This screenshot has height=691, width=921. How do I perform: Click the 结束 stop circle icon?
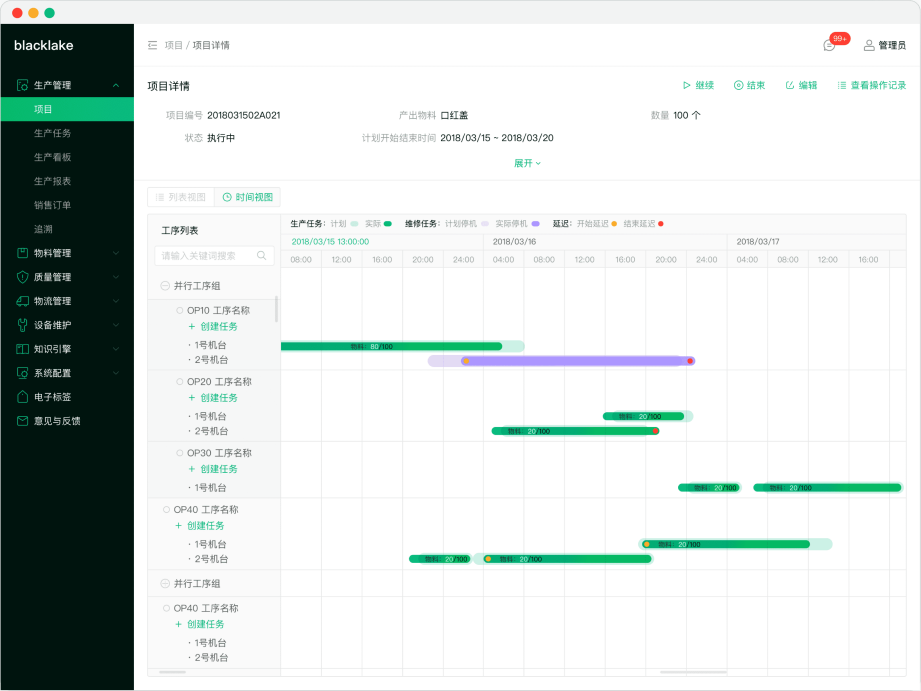(x=738, y=85)
